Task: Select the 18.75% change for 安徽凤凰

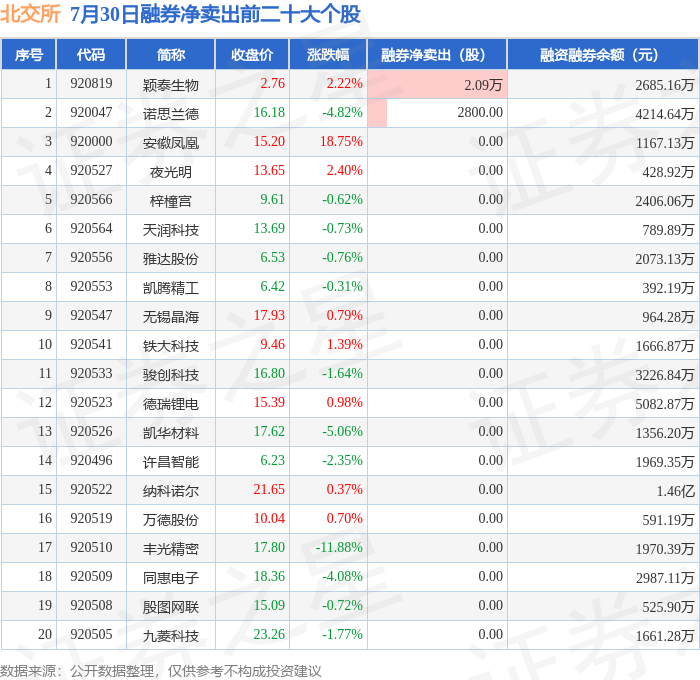Action: coord(341,142)
